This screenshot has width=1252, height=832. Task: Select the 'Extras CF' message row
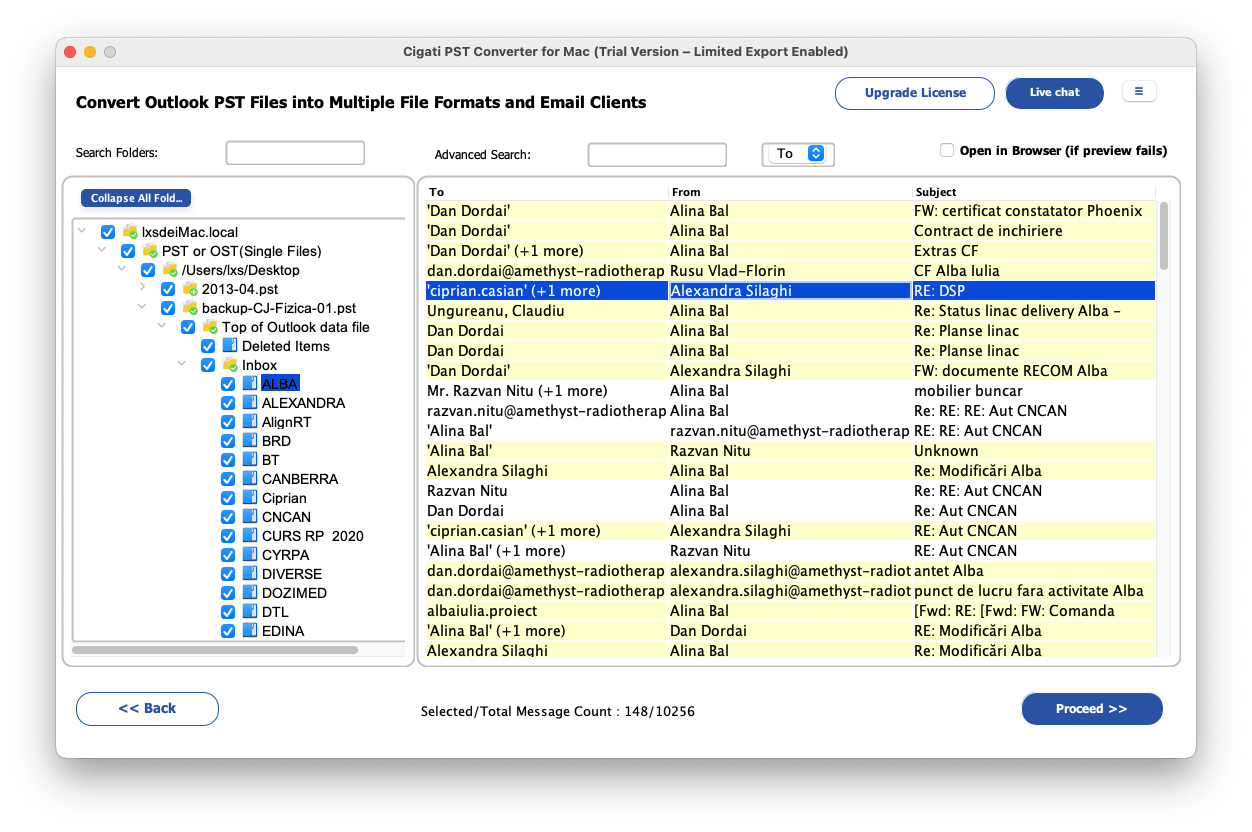coord(790,251)
